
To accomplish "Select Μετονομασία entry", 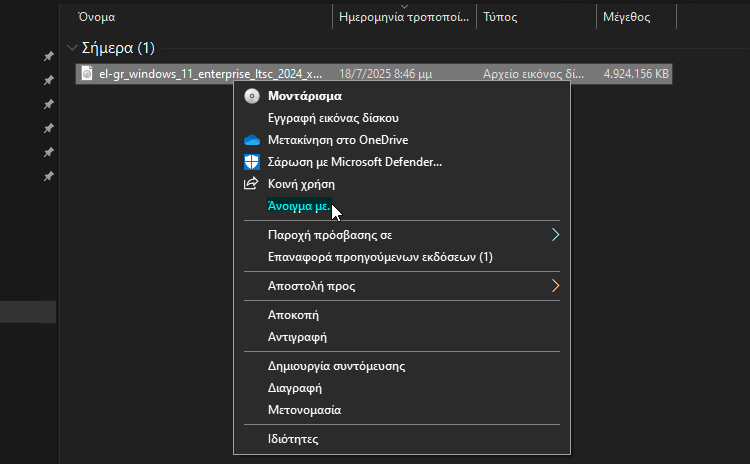I will point(304,410).
